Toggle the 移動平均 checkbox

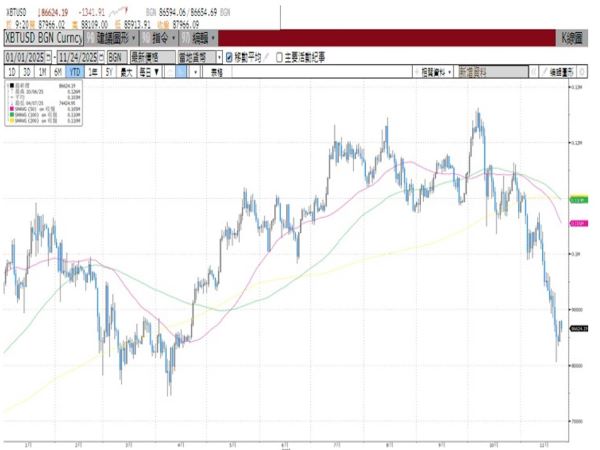pyautogui.click(x=229, y=58)
